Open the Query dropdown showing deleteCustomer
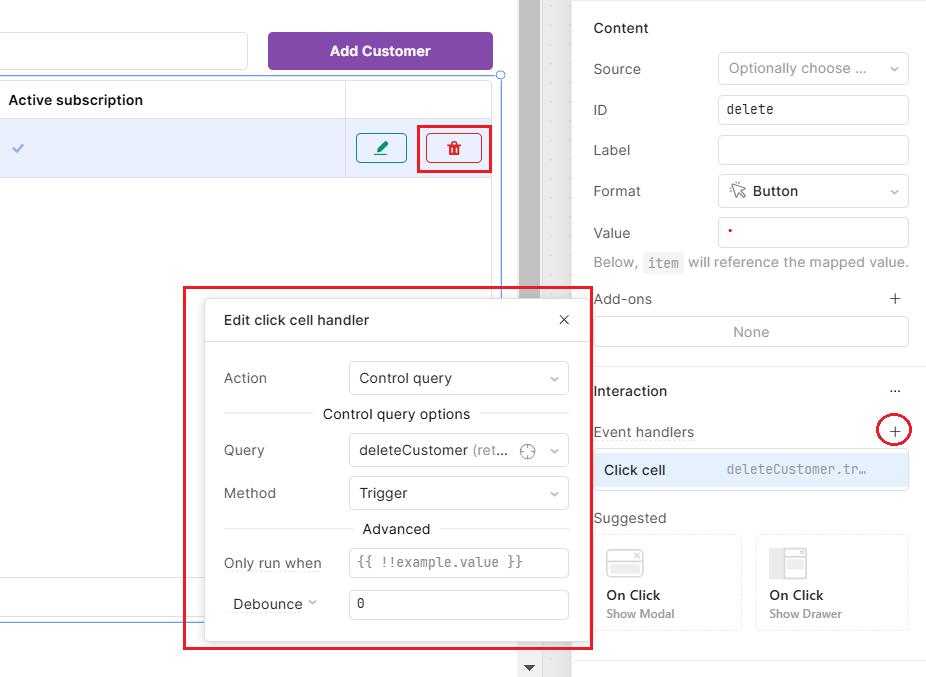This screenshot has width=926, height=677. pyautogui.click(x=459, y=450)
